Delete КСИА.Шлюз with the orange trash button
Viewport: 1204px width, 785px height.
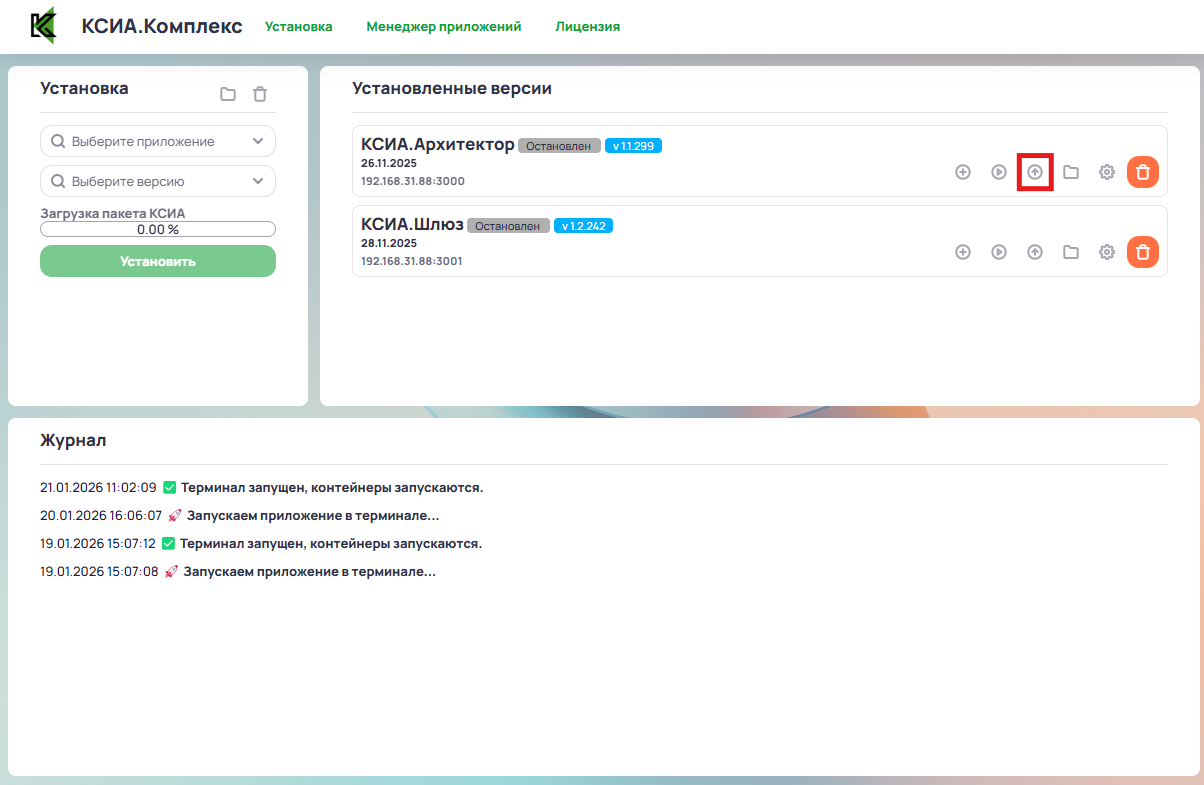point(1143,252)
